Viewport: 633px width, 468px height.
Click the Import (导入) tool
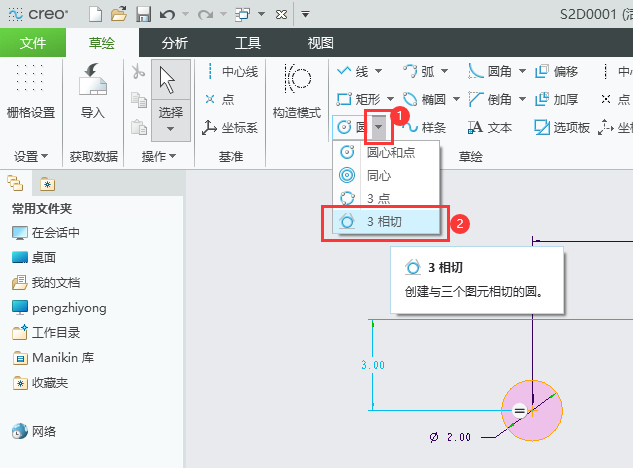(x=93, y=91)
